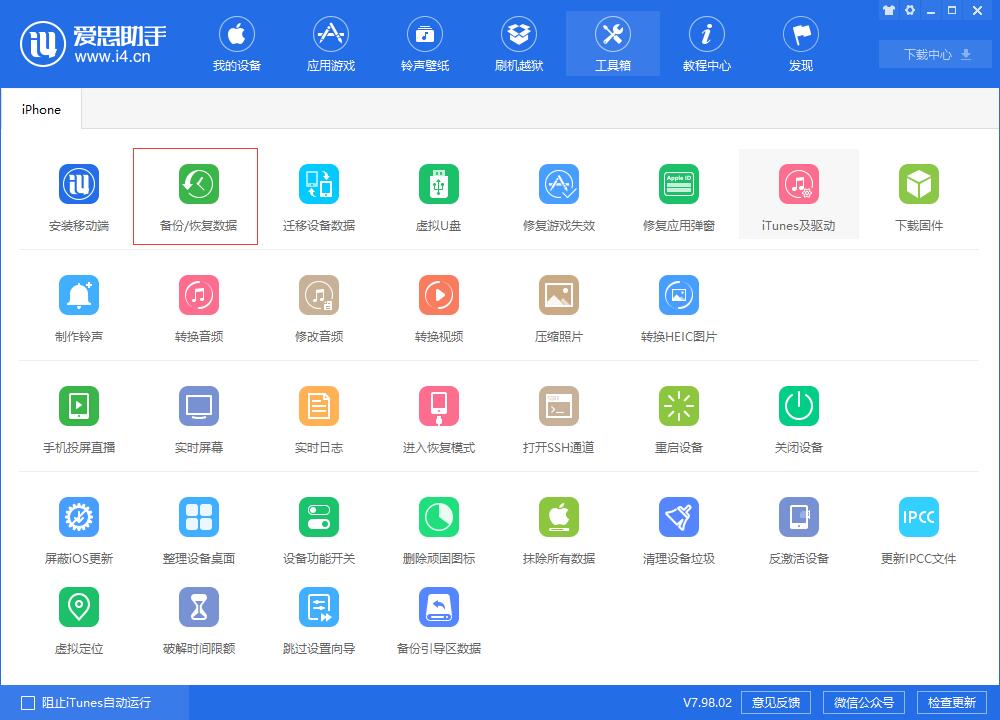Open the 打开SSH通道 SSH tool
Image resolution: width=1000 pixels, height=720 pixels.
click(558, 415)
